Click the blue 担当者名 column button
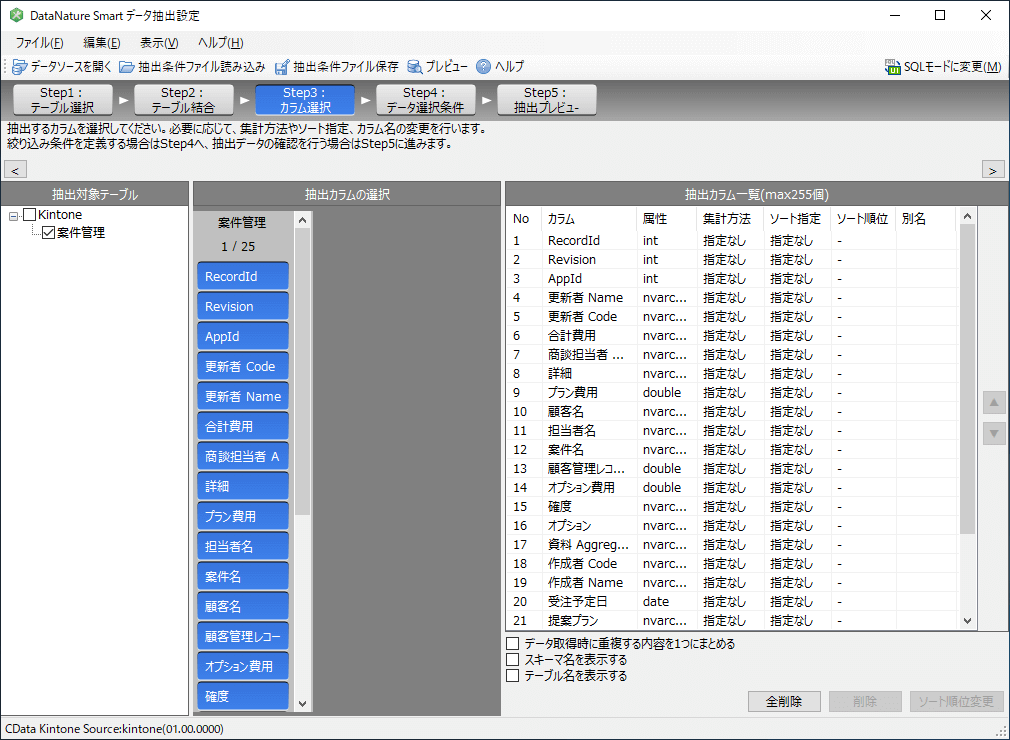The height and width of the screenshot is (740, 1010). pos(243,546)
